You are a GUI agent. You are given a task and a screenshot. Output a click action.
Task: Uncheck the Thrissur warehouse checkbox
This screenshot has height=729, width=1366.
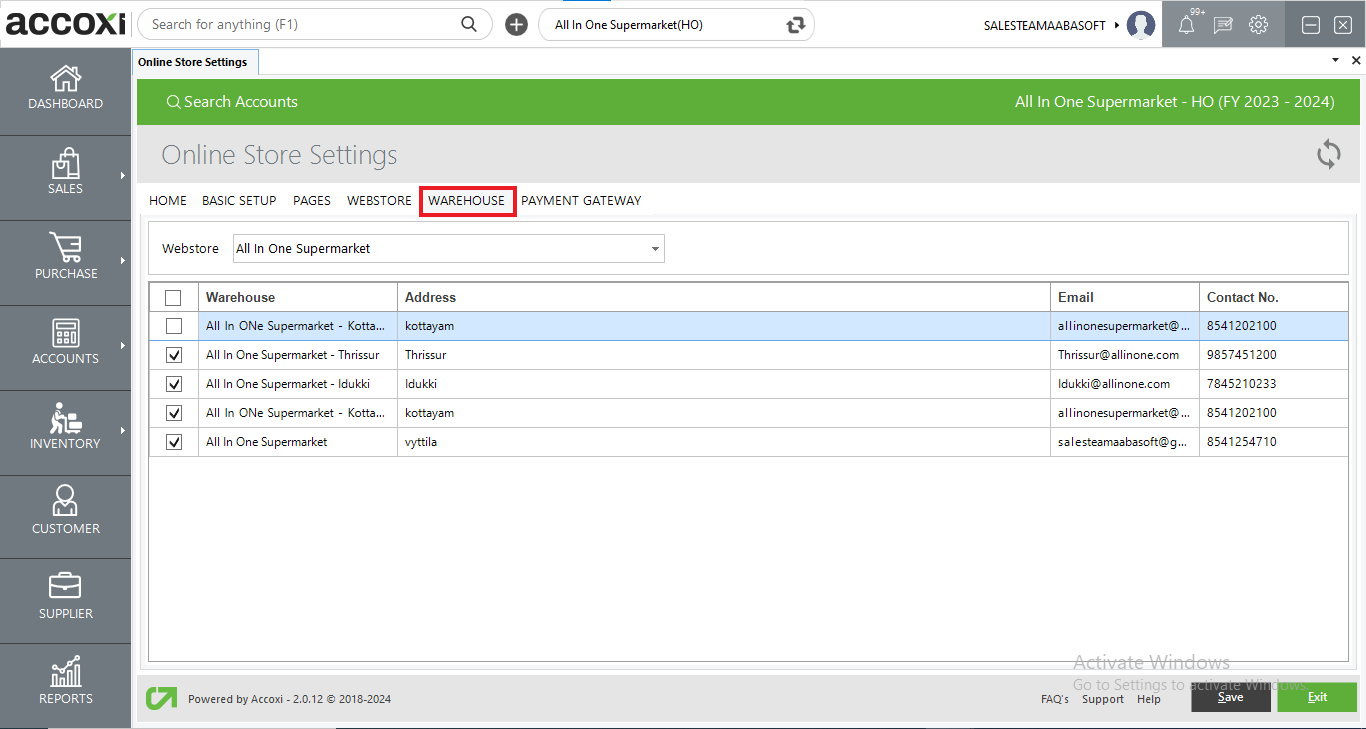point(173,354)
